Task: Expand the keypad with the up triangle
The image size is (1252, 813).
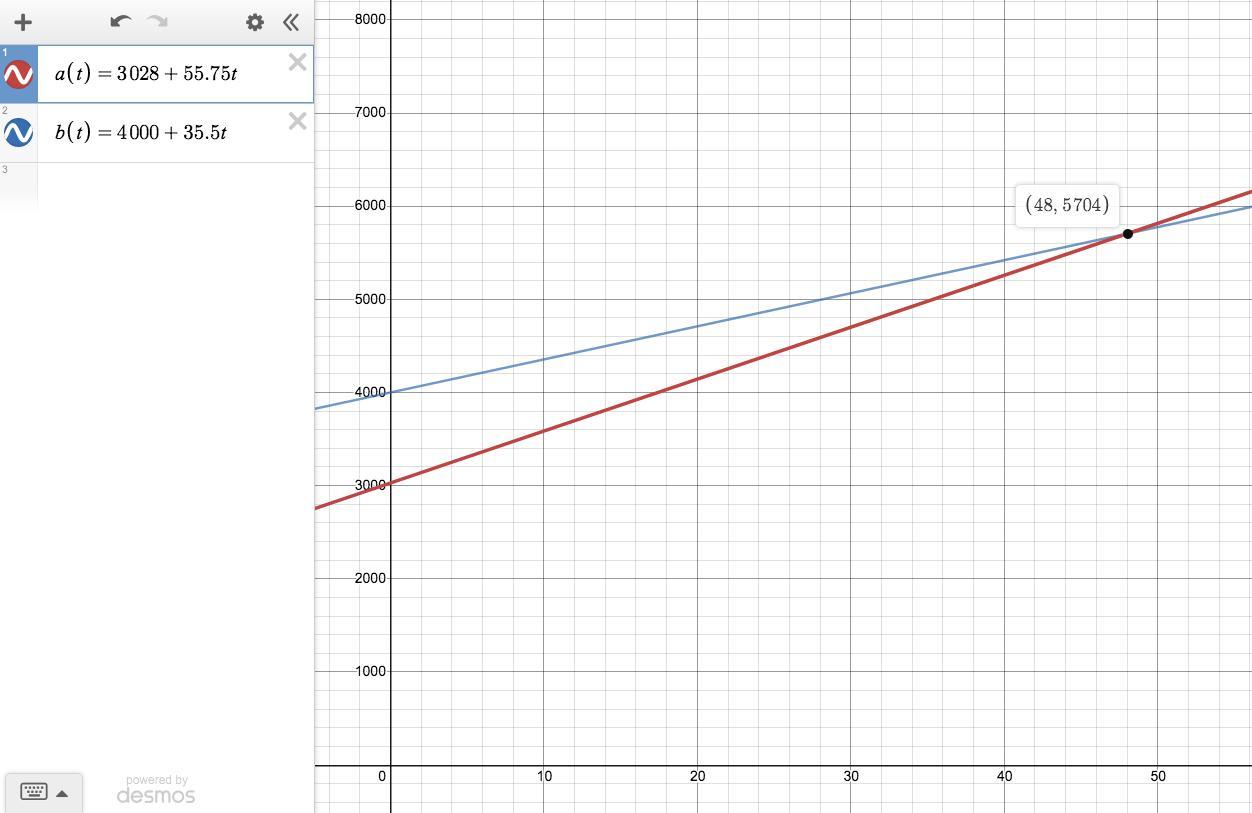Action: click(62, 793)
